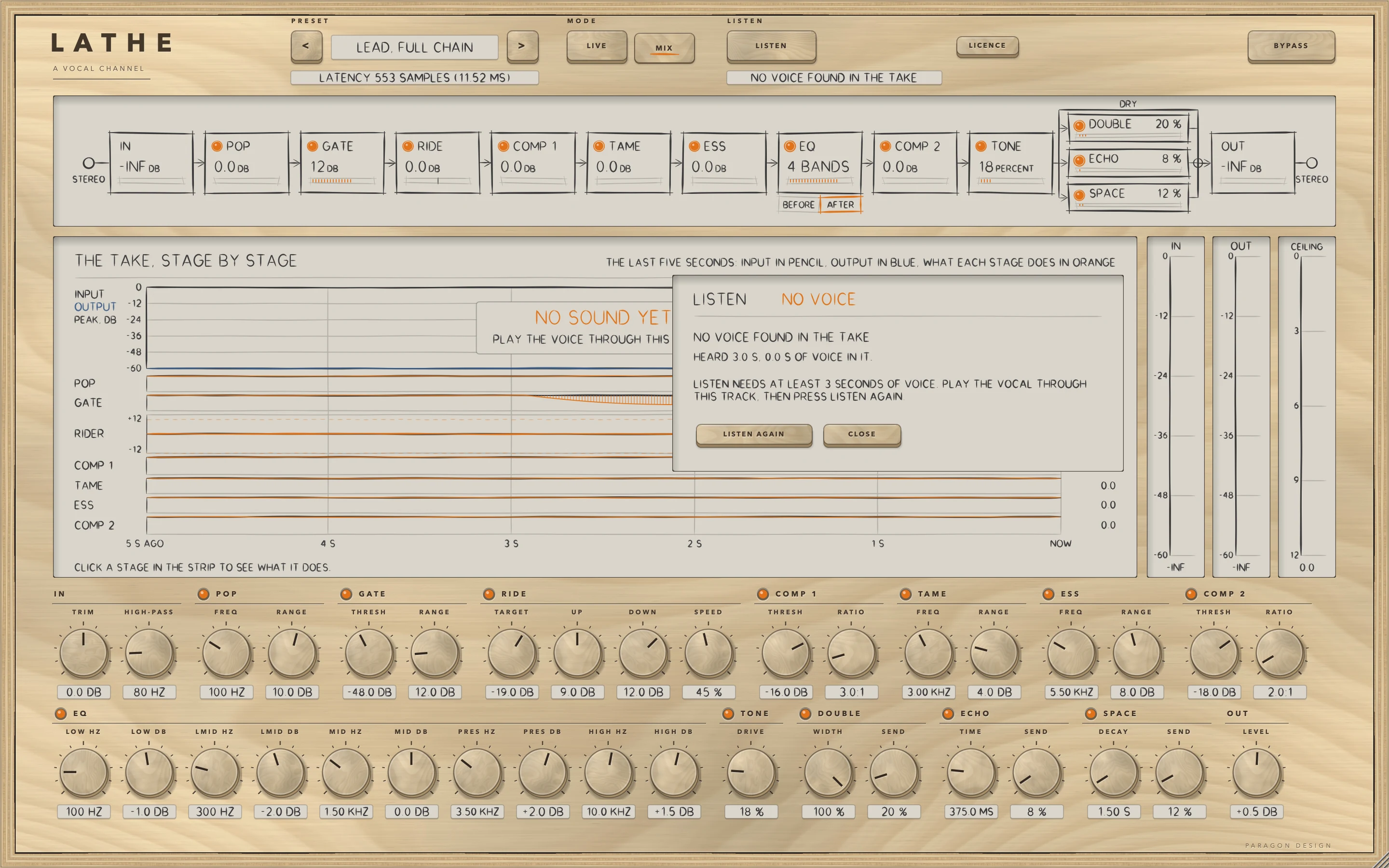Image resolution: width=1389 pixels, height=868 pixels.
Task: Open the LICENCE dialog
Action: tap(987, 46)
